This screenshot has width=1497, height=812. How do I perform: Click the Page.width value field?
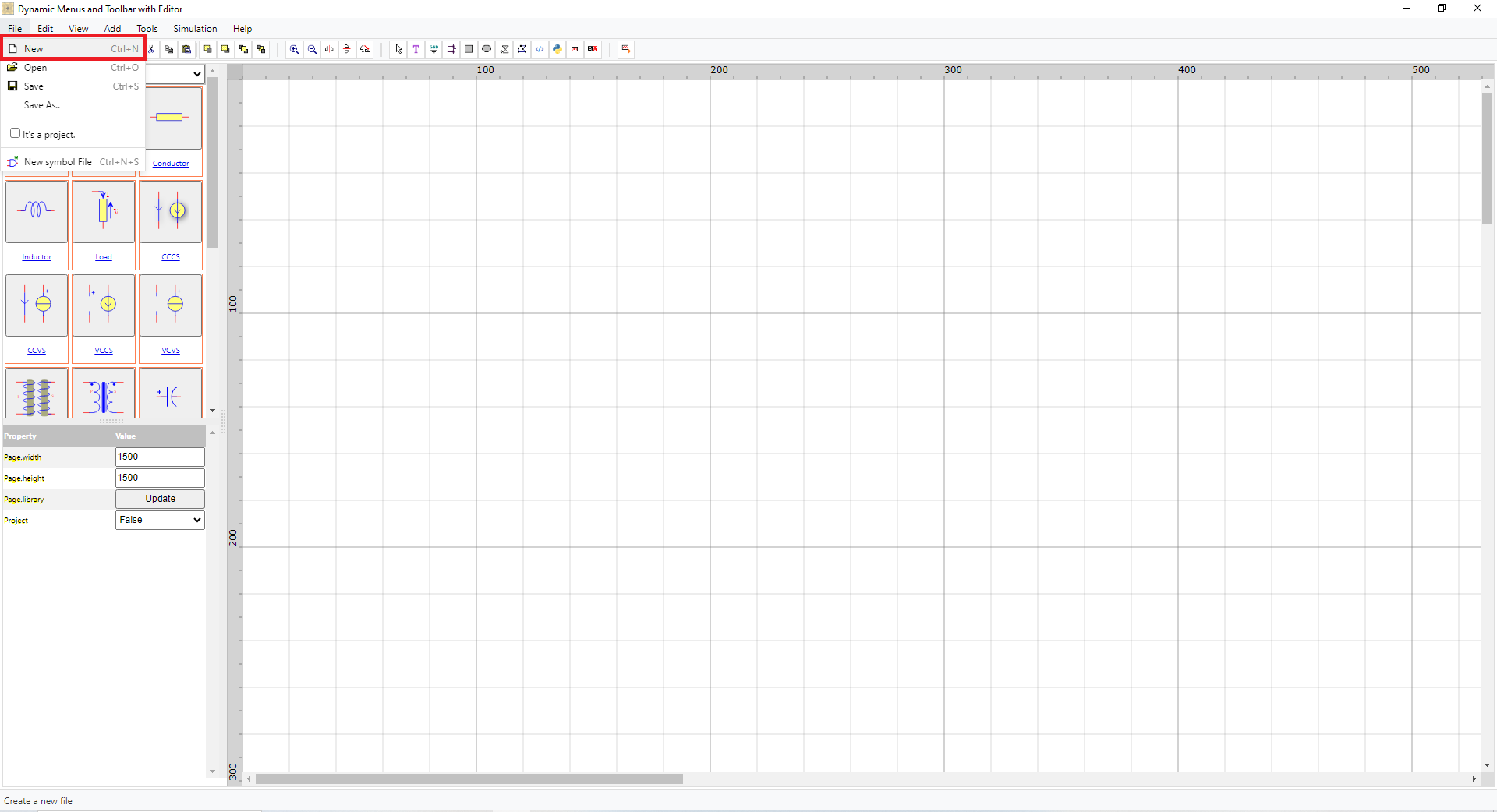[x=160, y=457]
